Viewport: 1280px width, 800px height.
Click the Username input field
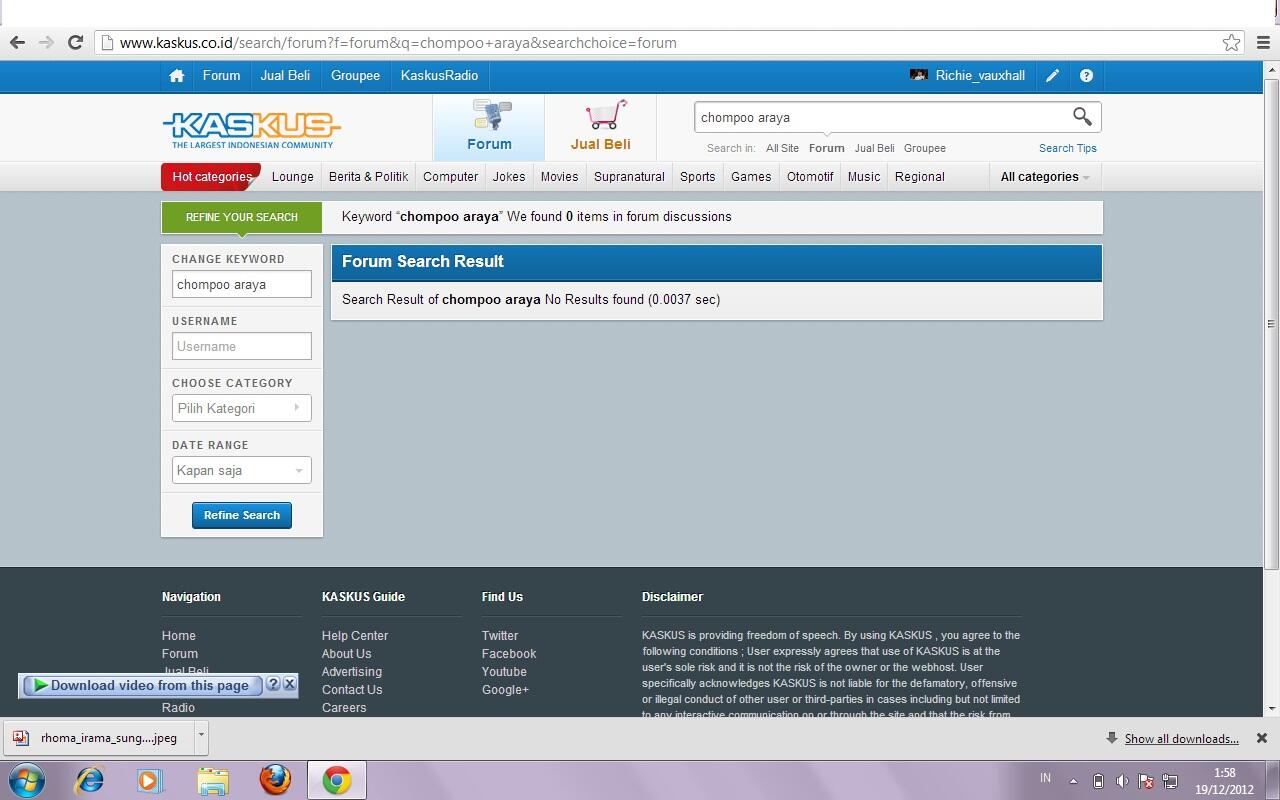point(242,346)
